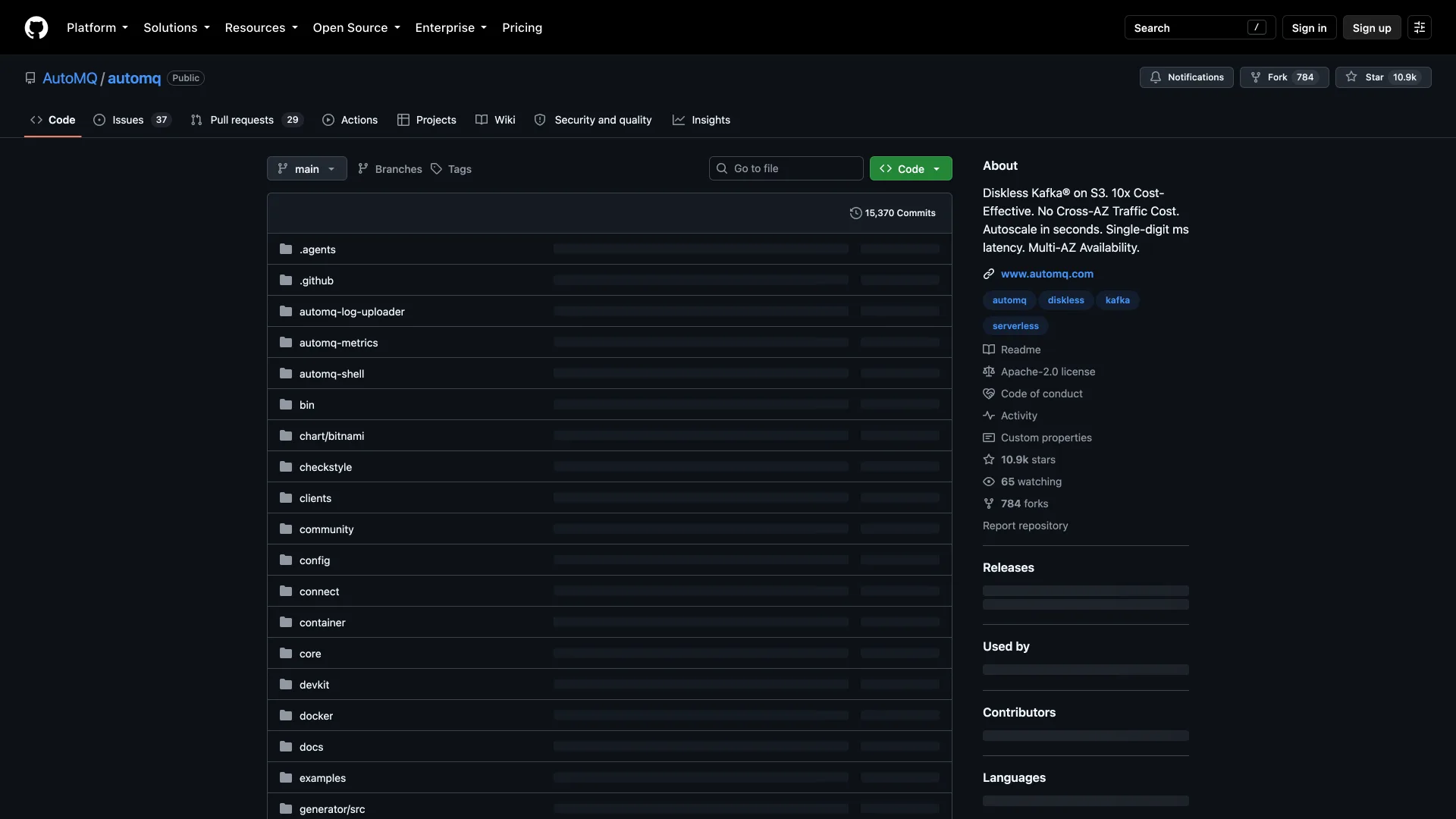Click the top Search box

(x=1200, y=27)
